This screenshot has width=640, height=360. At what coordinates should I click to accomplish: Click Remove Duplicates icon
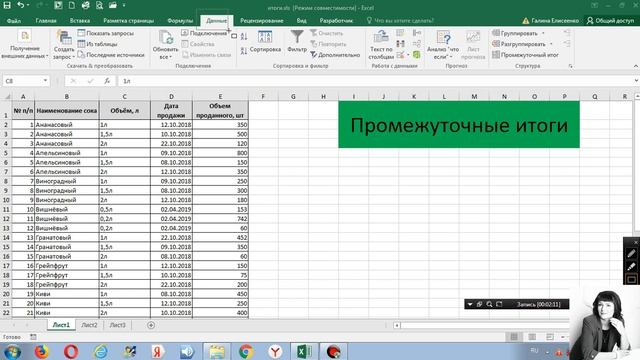click(x=400, y=44)
